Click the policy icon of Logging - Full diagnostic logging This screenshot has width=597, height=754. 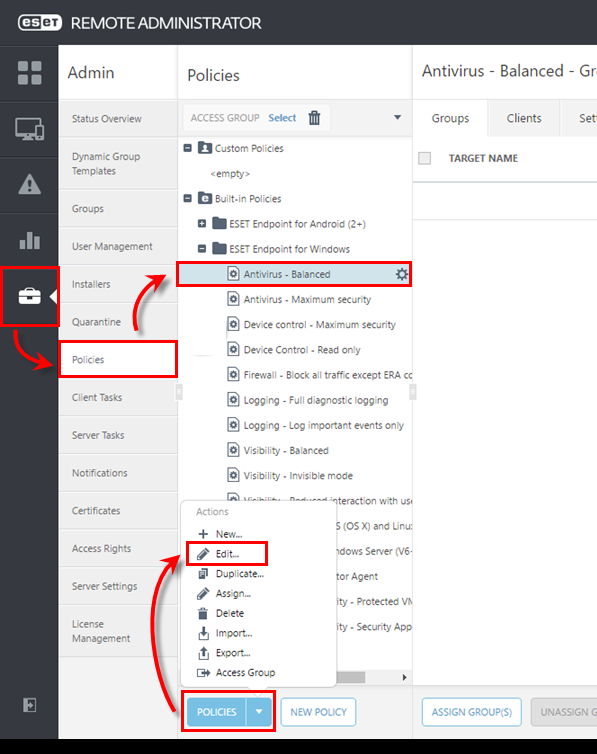[x=233, y=400]
